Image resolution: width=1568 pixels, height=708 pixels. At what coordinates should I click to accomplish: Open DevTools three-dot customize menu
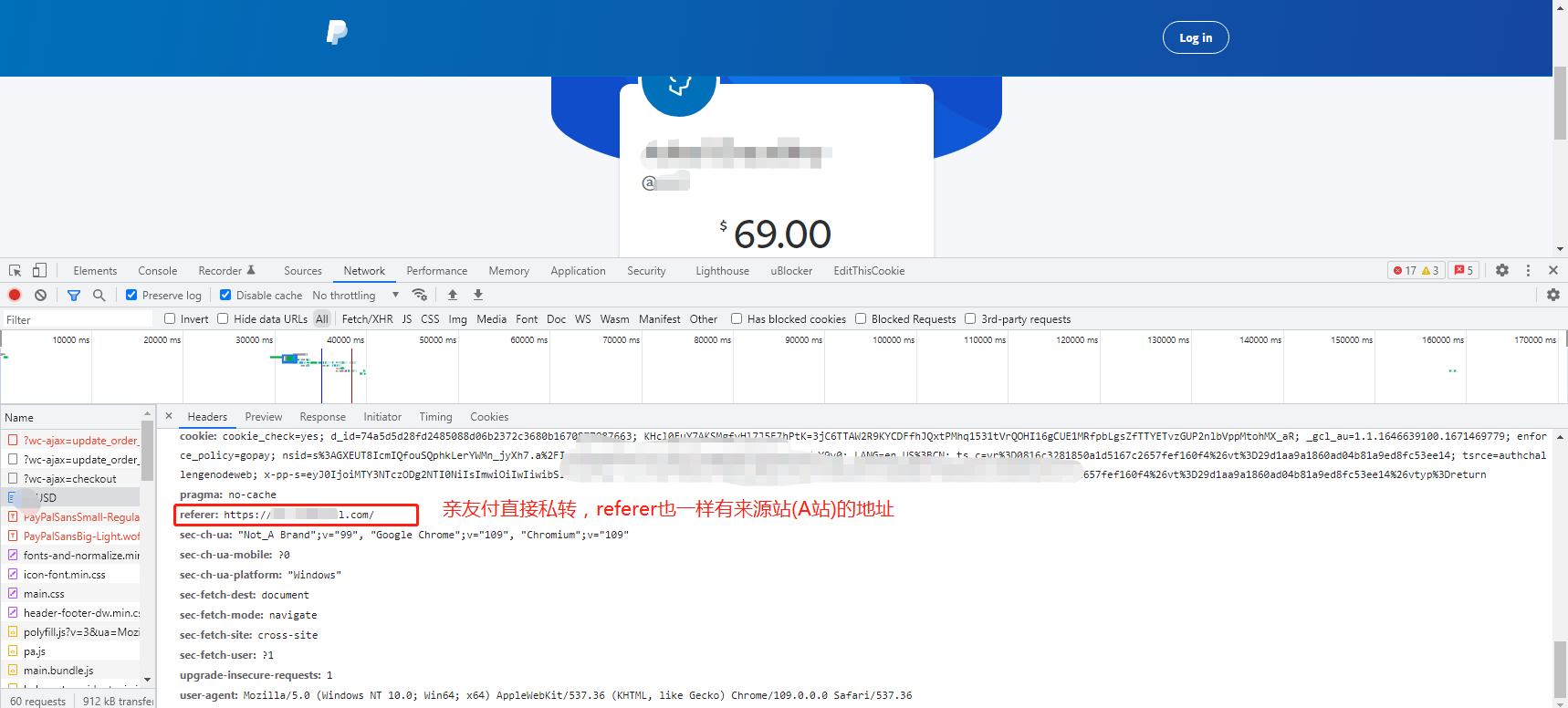(1528, 270)
